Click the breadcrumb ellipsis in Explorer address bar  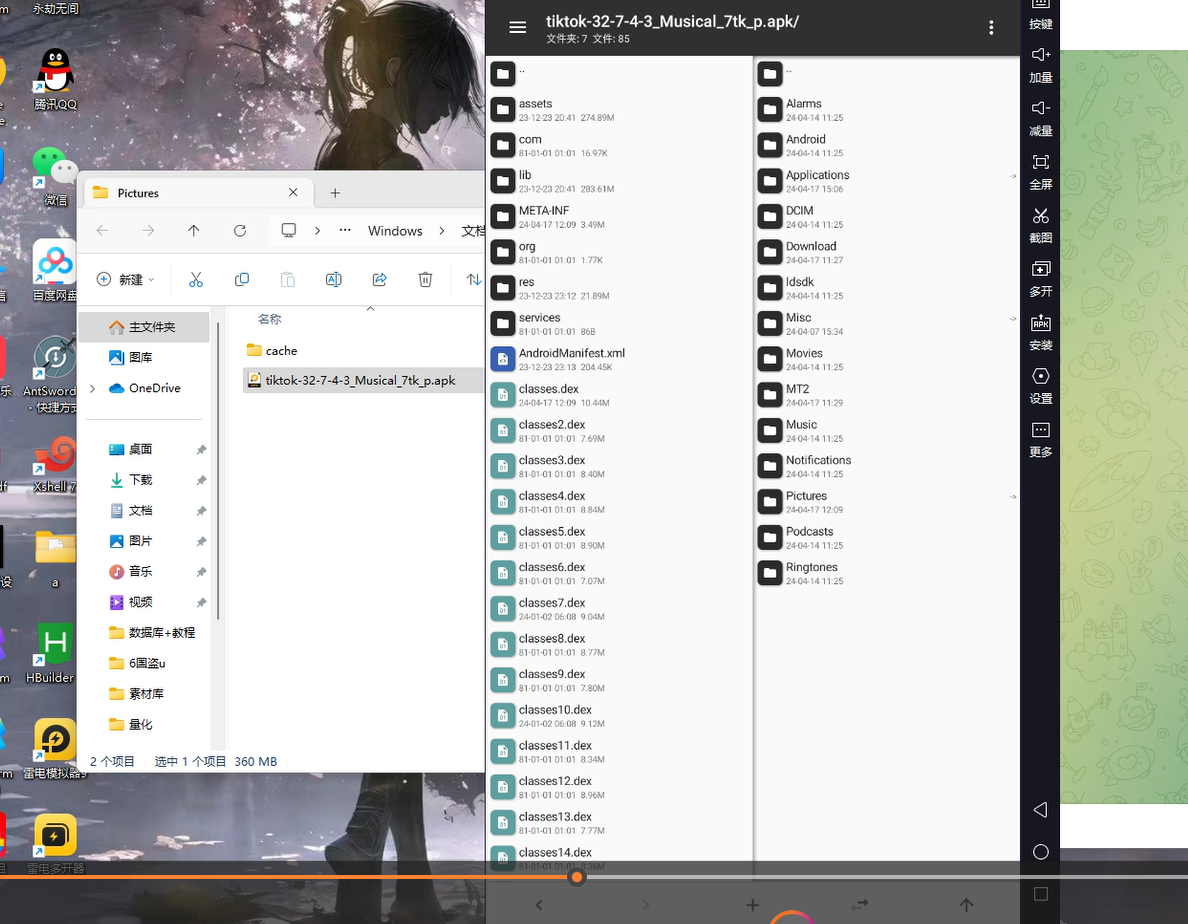coord(345,230)
